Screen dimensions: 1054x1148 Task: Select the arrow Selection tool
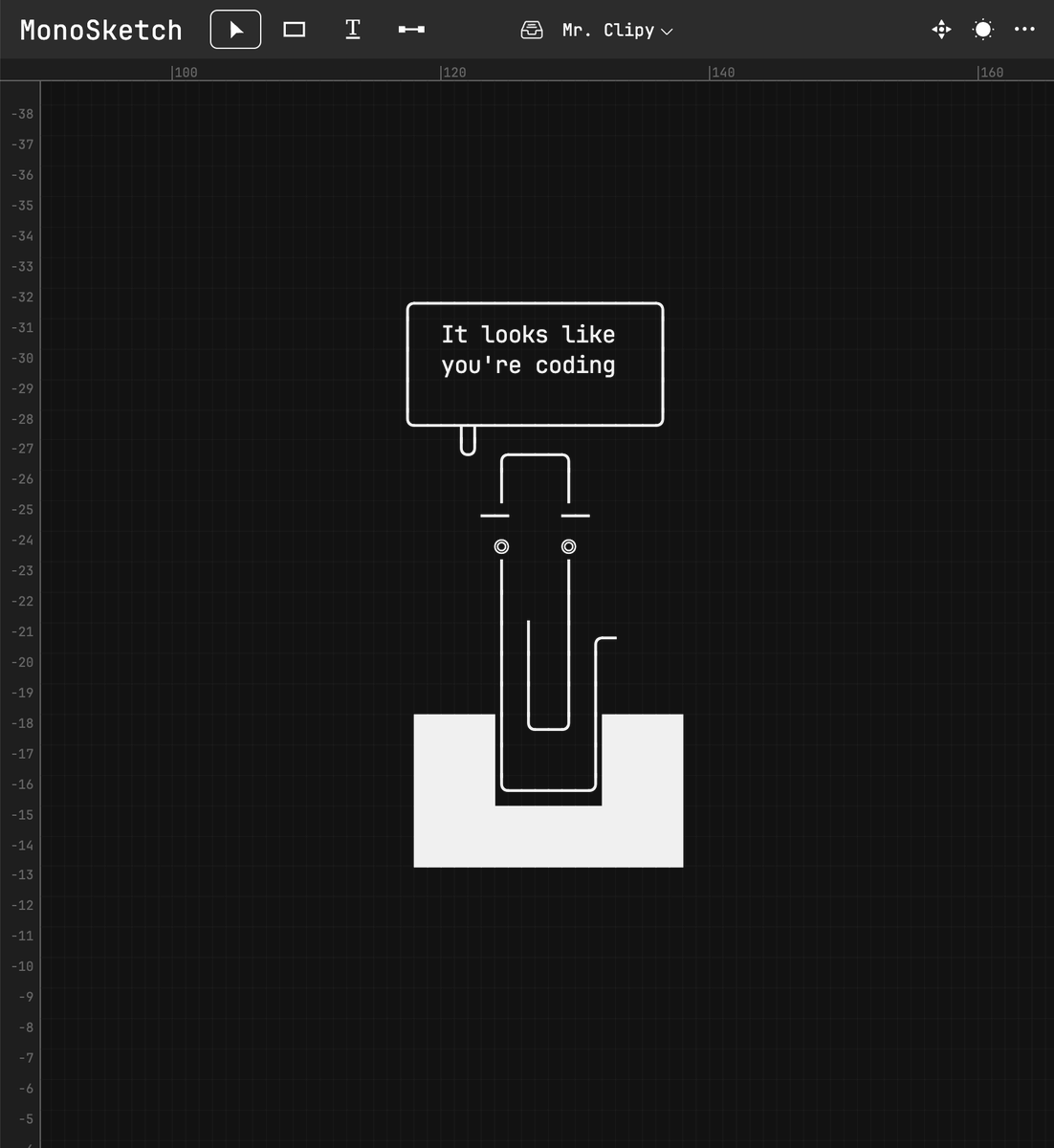pyautogui.click(x=235, y=30)
